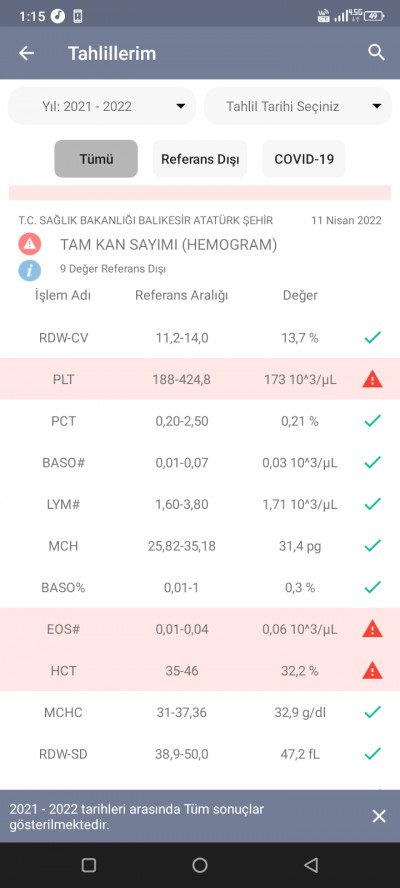The image size is (400, 888).
Task: Open search with the magnifier icon
Action: click(377, 53)
